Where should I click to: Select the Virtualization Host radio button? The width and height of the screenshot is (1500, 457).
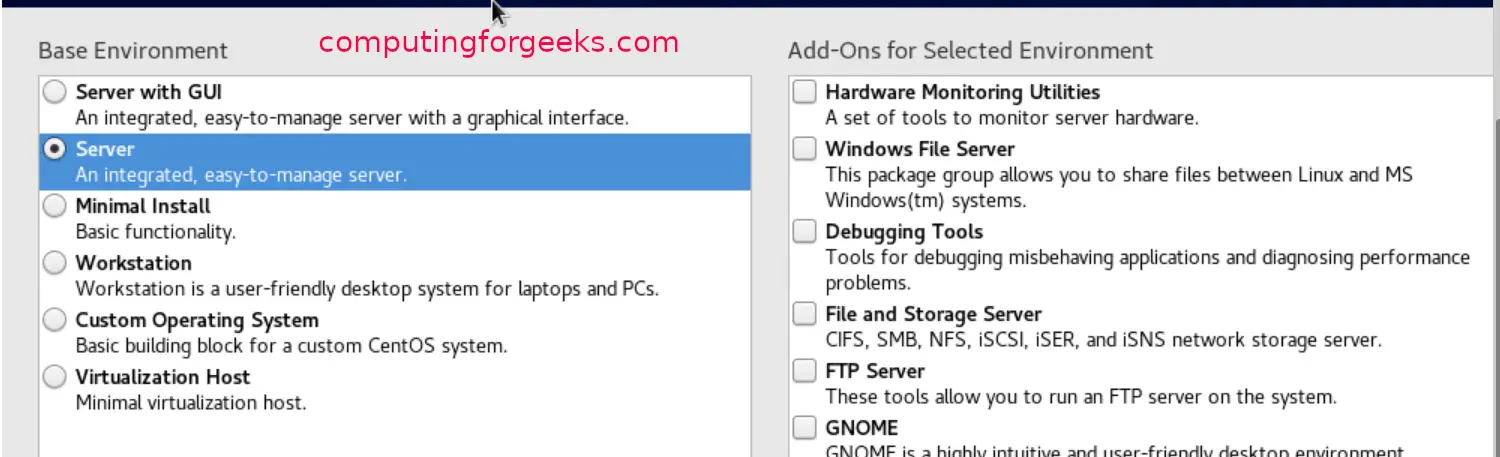[x=55, y=377]
